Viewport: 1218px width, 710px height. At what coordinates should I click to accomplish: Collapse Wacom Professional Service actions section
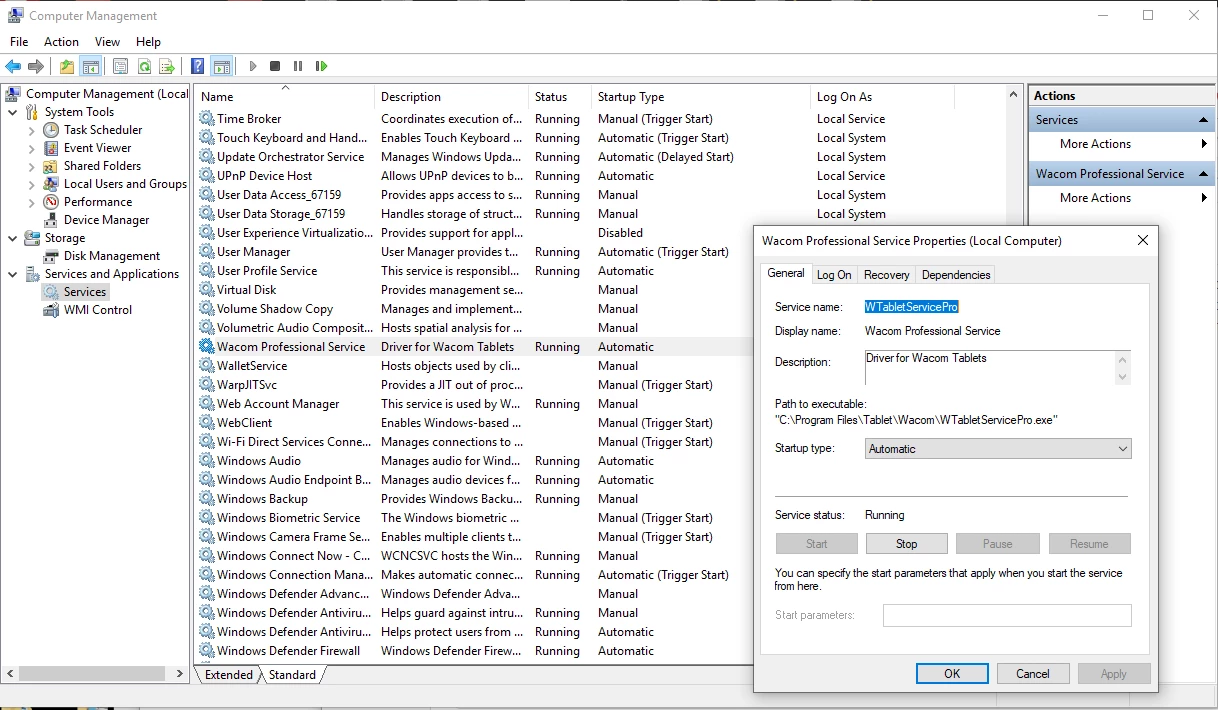(1204, 174)
